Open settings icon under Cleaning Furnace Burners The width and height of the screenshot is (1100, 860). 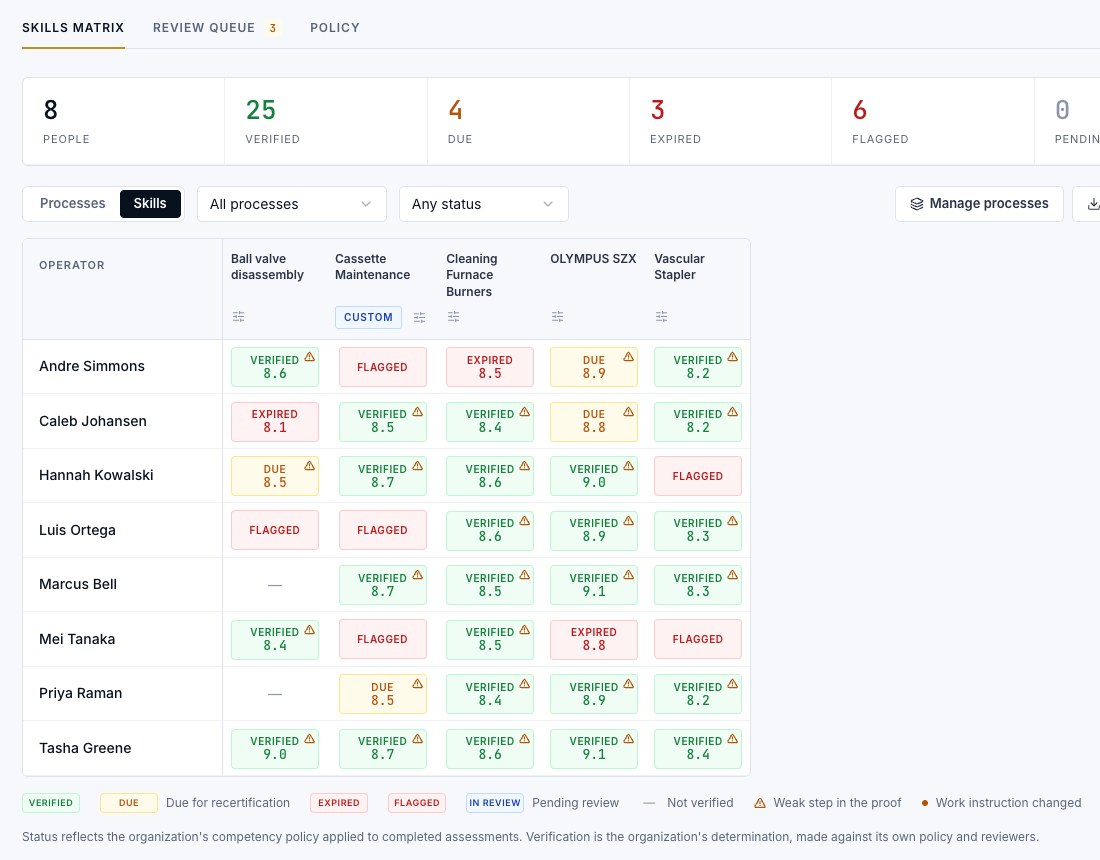click(x=453, y=317)
